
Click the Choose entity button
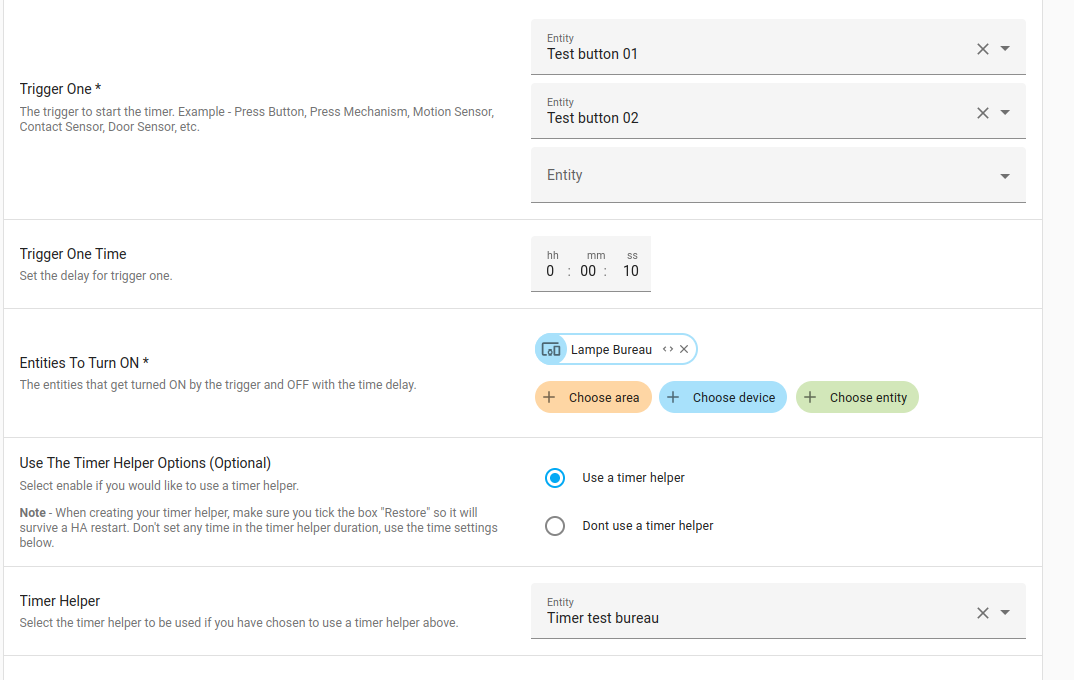(857, 397)
